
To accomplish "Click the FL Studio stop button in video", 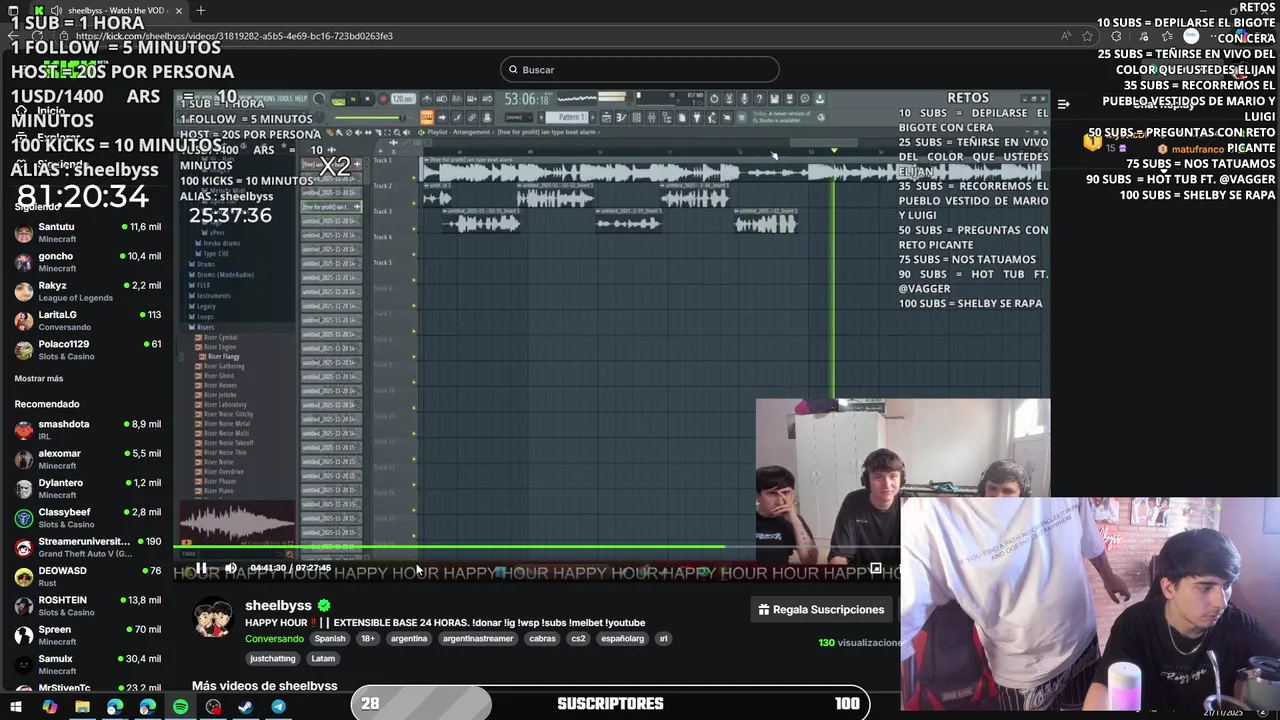I will 367,99.
